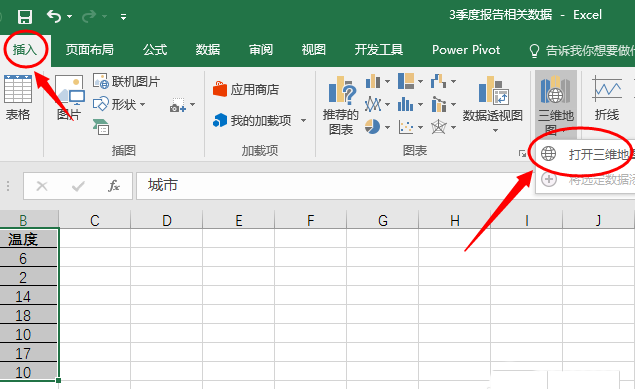
Task: Click the formula bar containing 城市
Action: click(x=332, y=186)
